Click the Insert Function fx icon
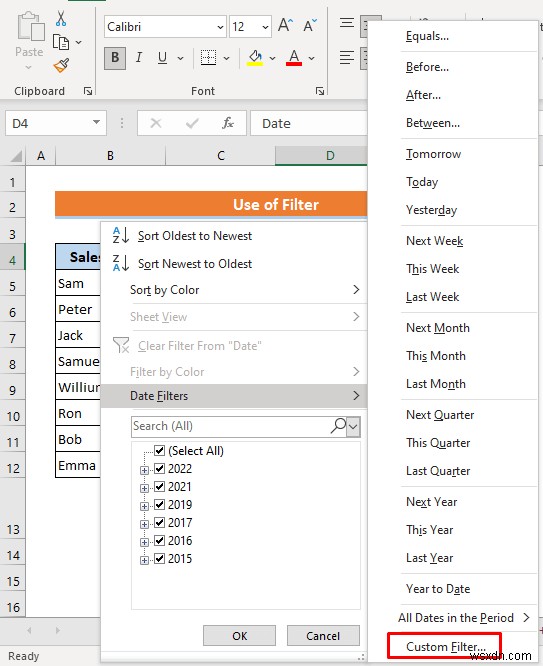The image size is (543, 666). [228, 123]
